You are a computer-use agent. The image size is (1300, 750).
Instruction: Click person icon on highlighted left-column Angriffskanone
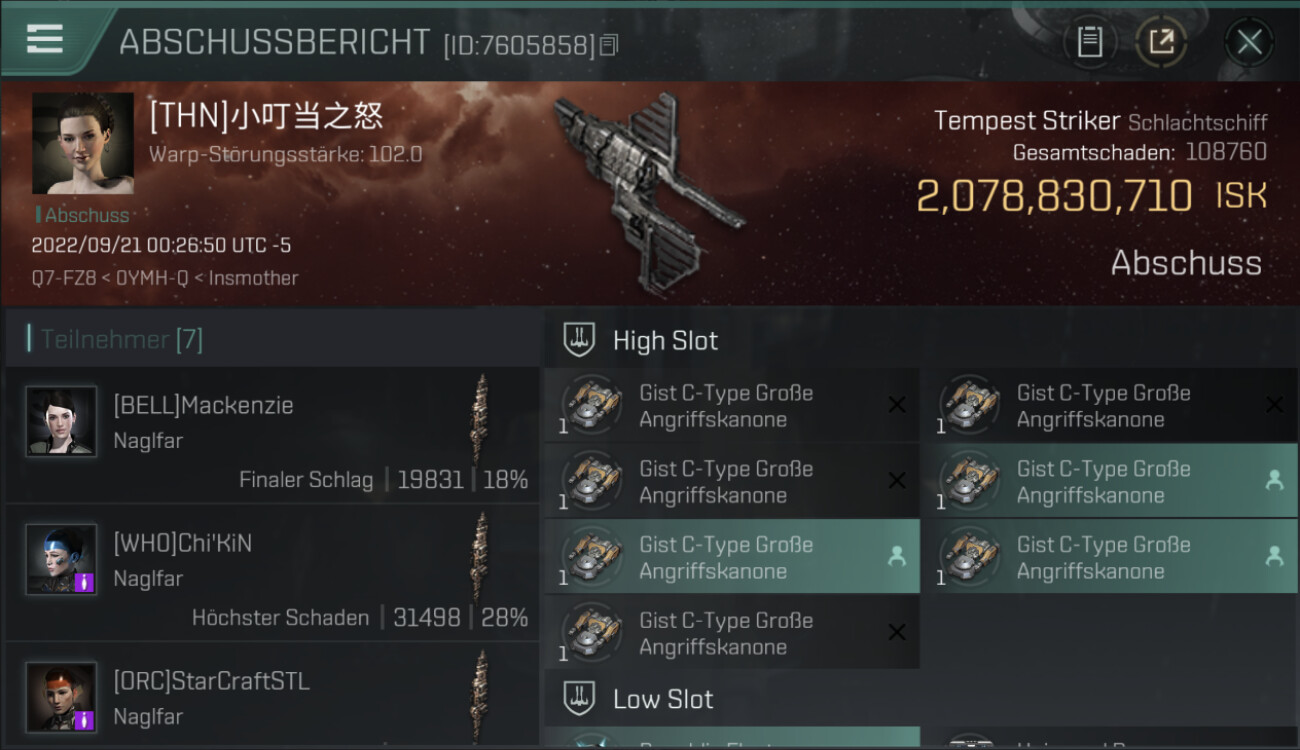coord(897,557)
